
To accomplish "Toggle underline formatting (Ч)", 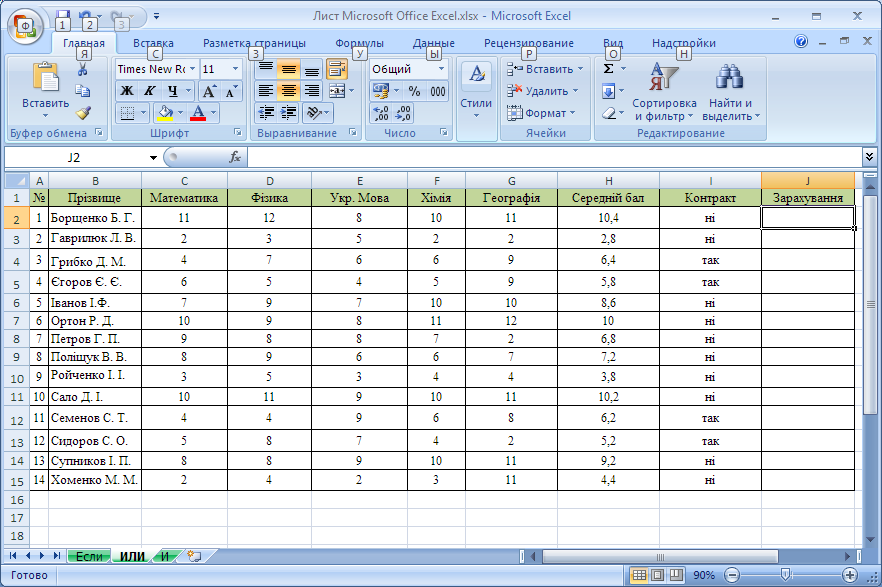I will coord(172,91).
